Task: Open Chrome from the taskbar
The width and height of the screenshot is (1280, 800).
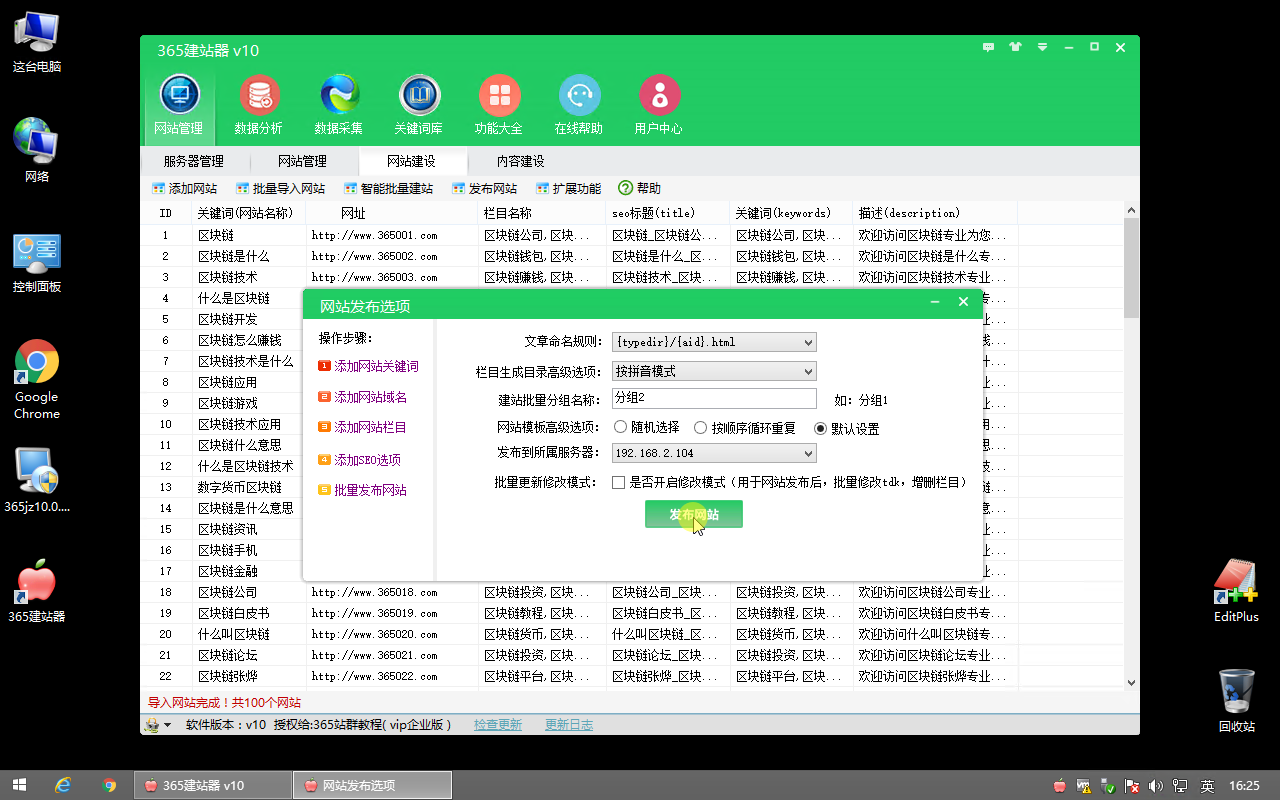Action: [x=109, y=785]
